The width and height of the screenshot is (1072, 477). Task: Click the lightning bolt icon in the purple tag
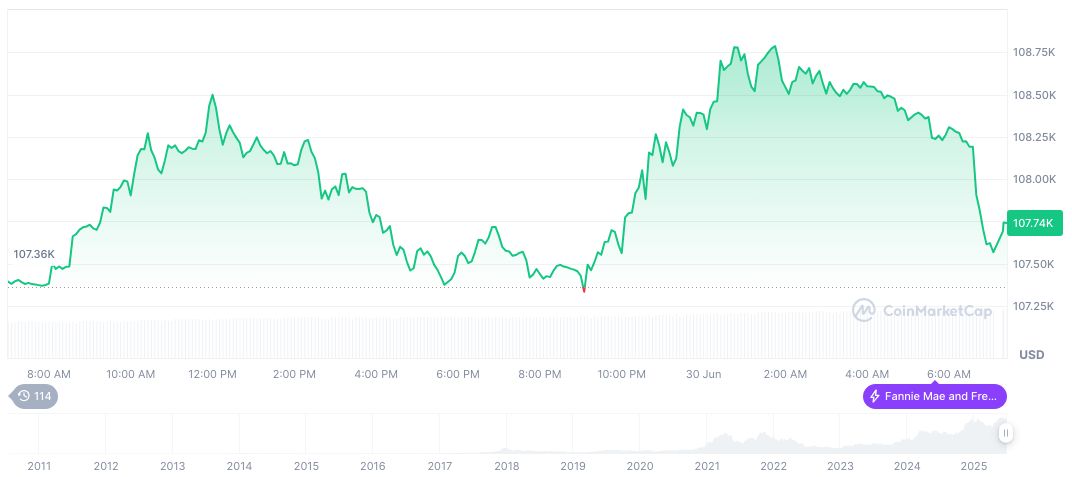click(875, 396)
